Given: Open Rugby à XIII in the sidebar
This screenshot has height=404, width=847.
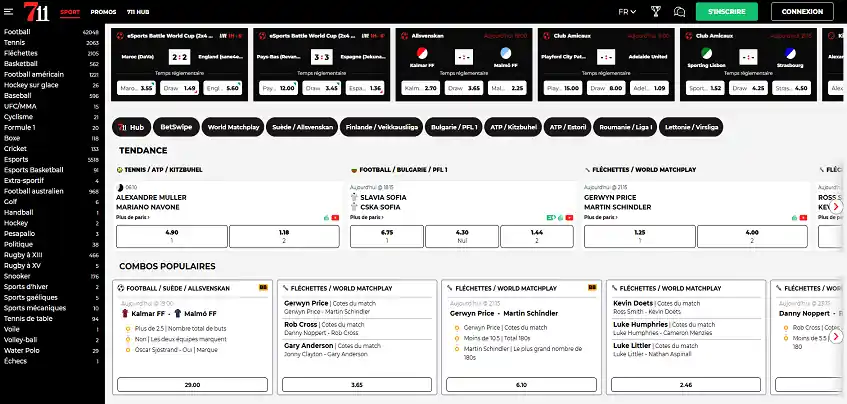Looking at the screenshot, I should point(51,255).
